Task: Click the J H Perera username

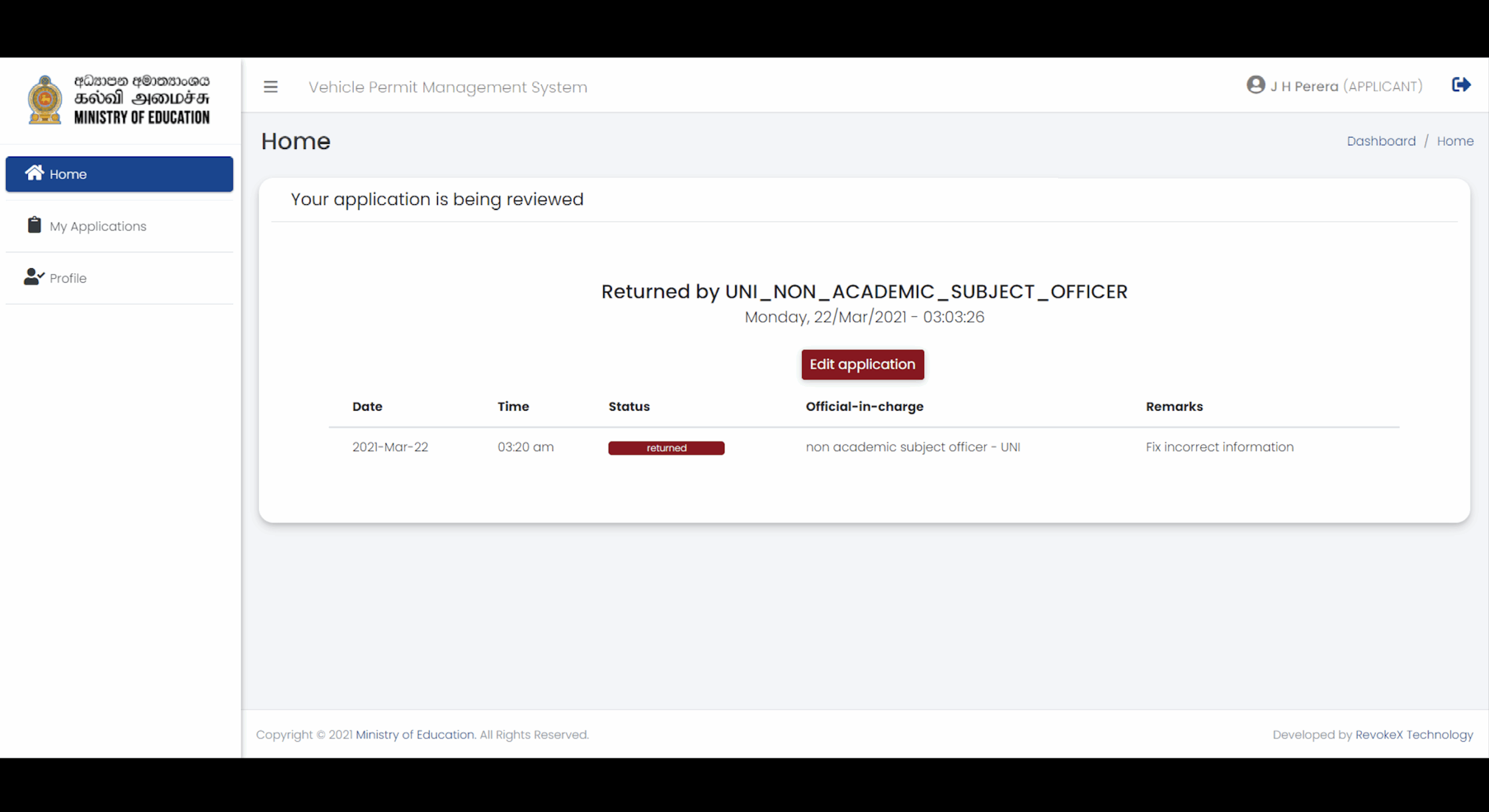Action: coord(1304,87)
